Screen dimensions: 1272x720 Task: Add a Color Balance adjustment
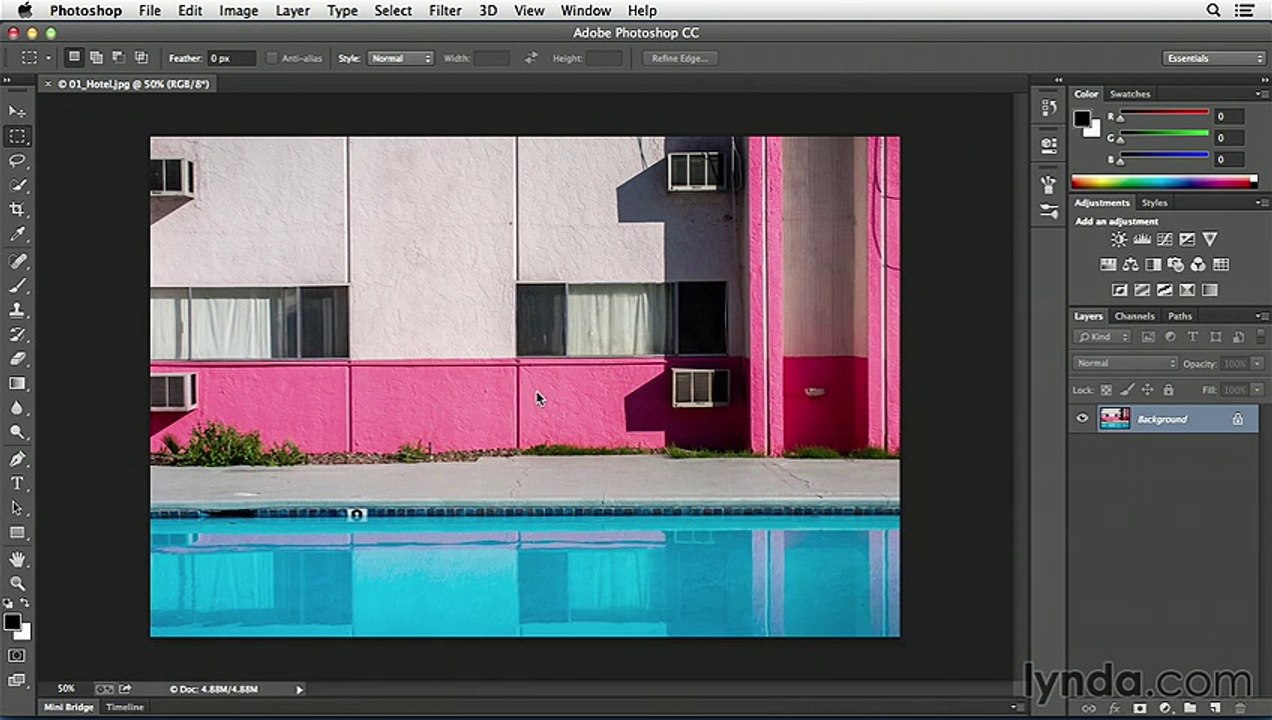pyautogui.click(x=1130, y=265)
